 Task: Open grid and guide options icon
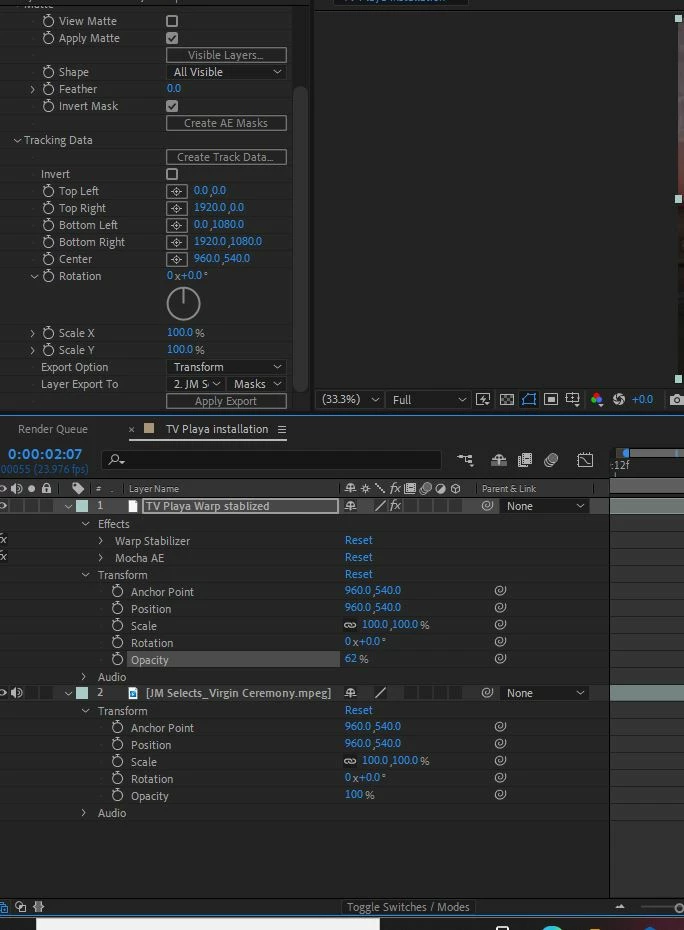point(572,400)
